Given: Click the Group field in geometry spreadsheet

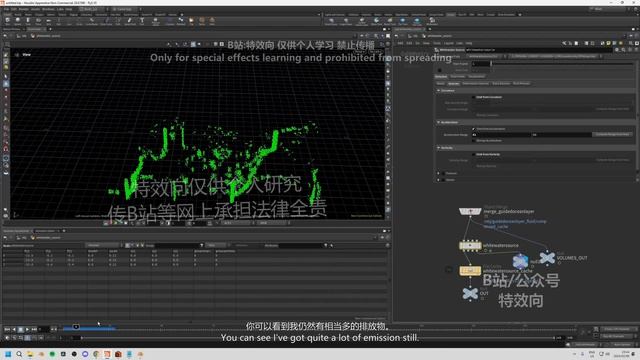Looking at the screenshot, I should (x=178, y=246).
